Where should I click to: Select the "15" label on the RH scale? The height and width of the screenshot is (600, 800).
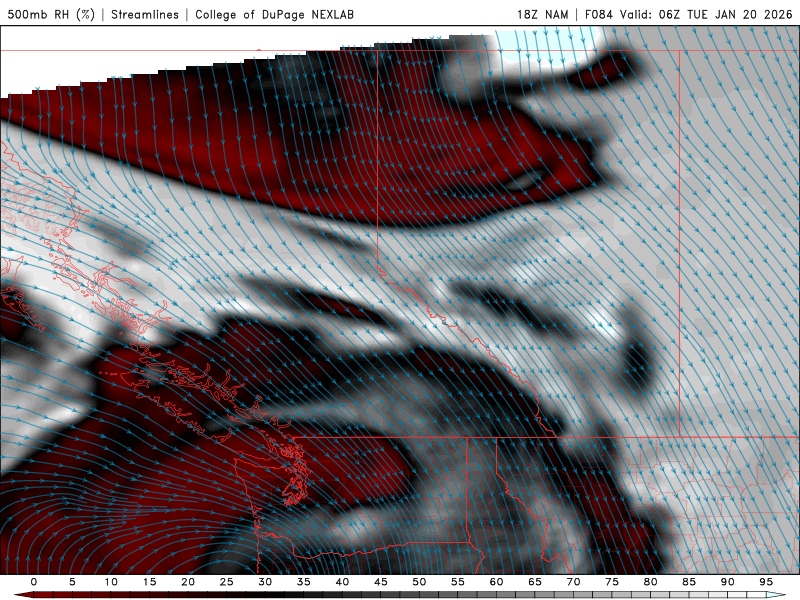pyautogui.click(x=149, y=582)
